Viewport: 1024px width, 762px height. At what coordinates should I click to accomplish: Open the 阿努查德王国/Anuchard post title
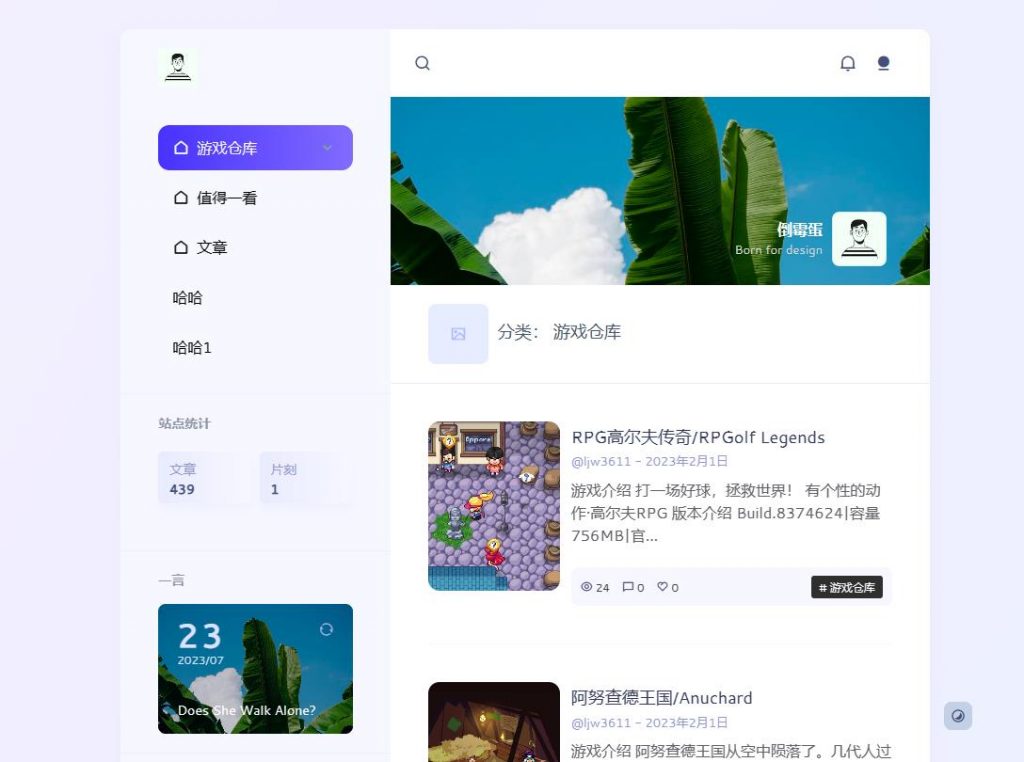[x=662, y=698]
